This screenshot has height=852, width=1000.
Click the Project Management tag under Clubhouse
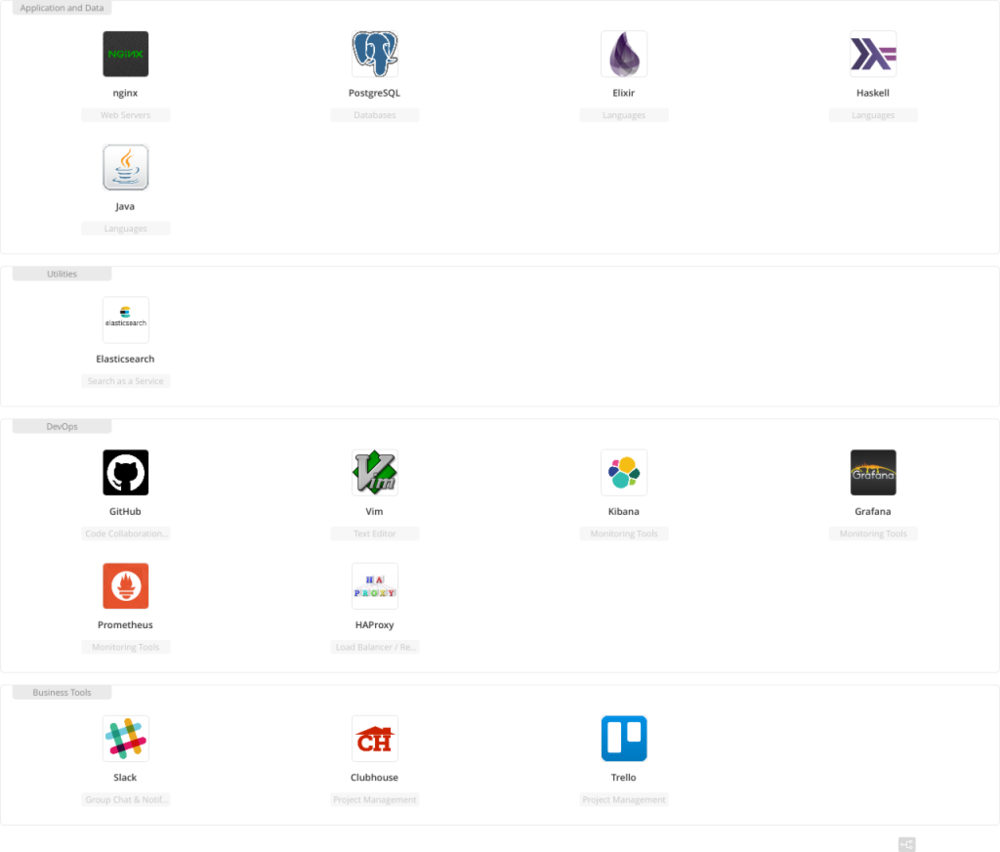[x=375, y=799]
